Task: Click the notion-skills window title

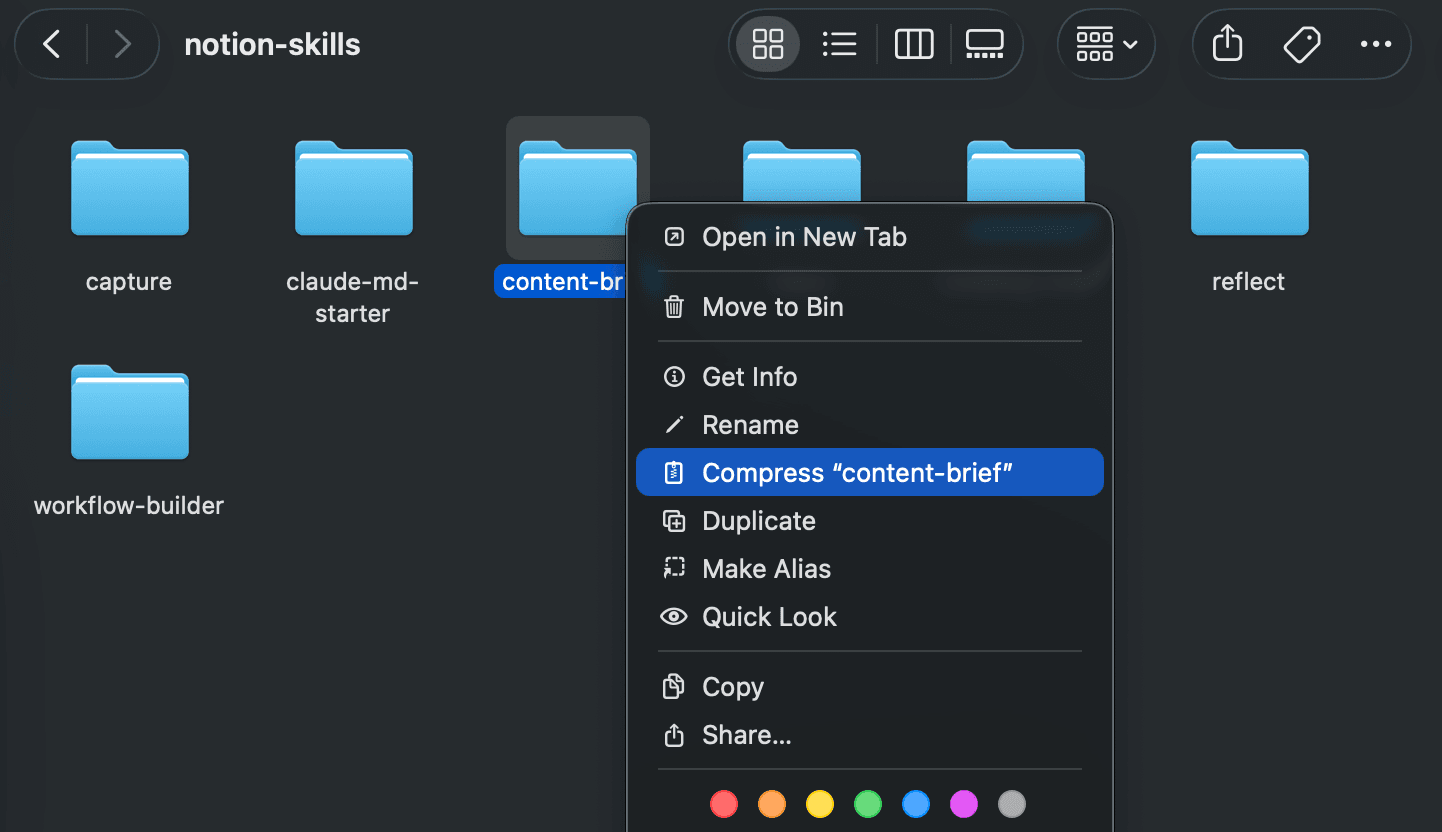Action: [272, 44]
